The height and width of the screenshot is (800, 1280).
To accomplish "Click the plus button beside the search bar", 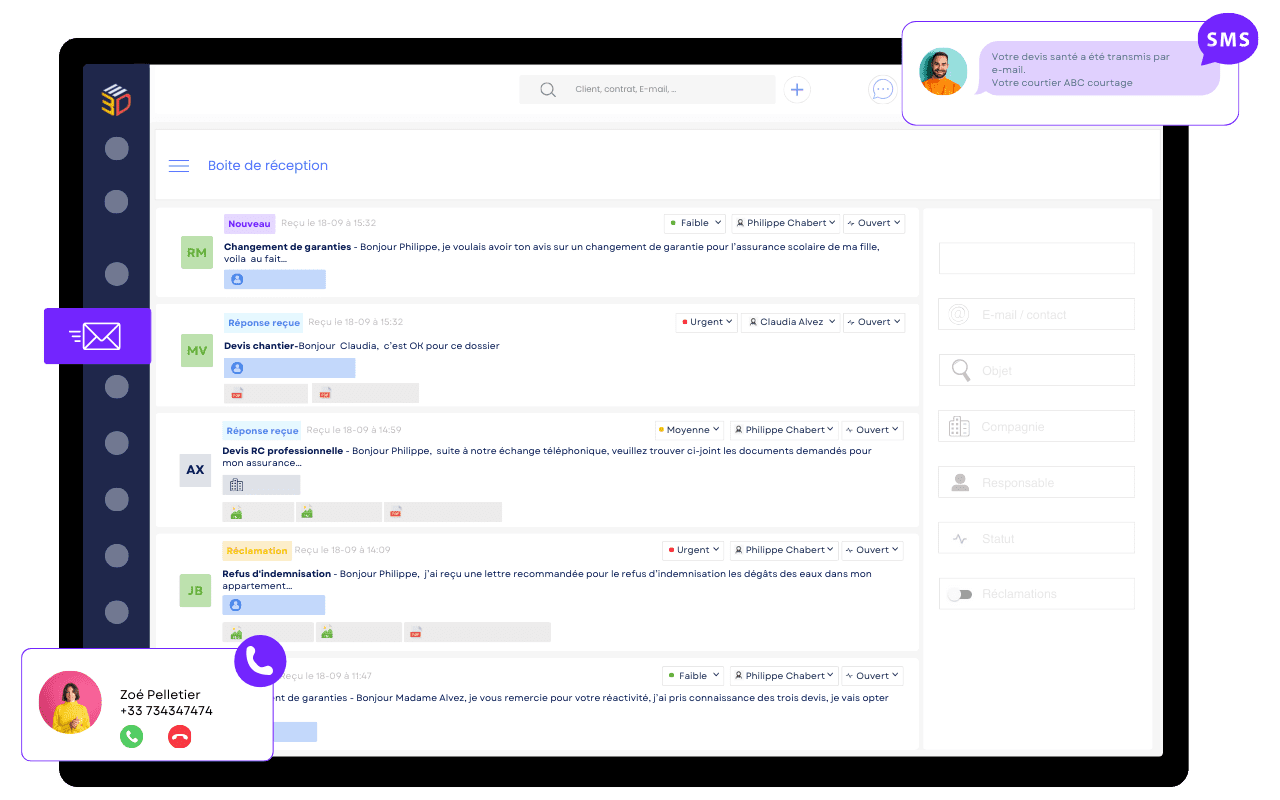I will (797, 89).
